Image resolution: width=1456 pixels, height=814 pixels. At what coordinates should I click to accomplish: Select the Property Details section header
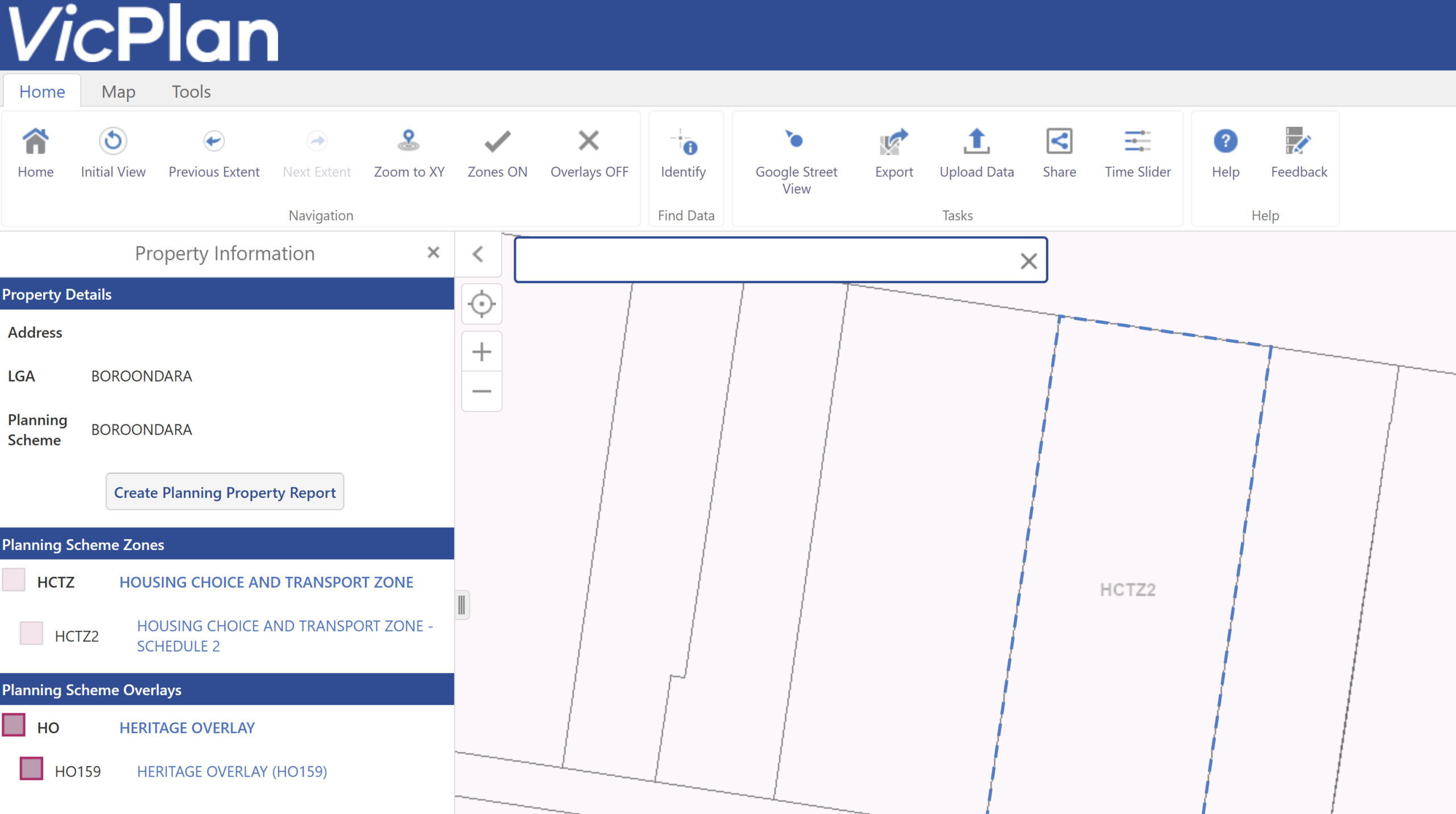227,294
